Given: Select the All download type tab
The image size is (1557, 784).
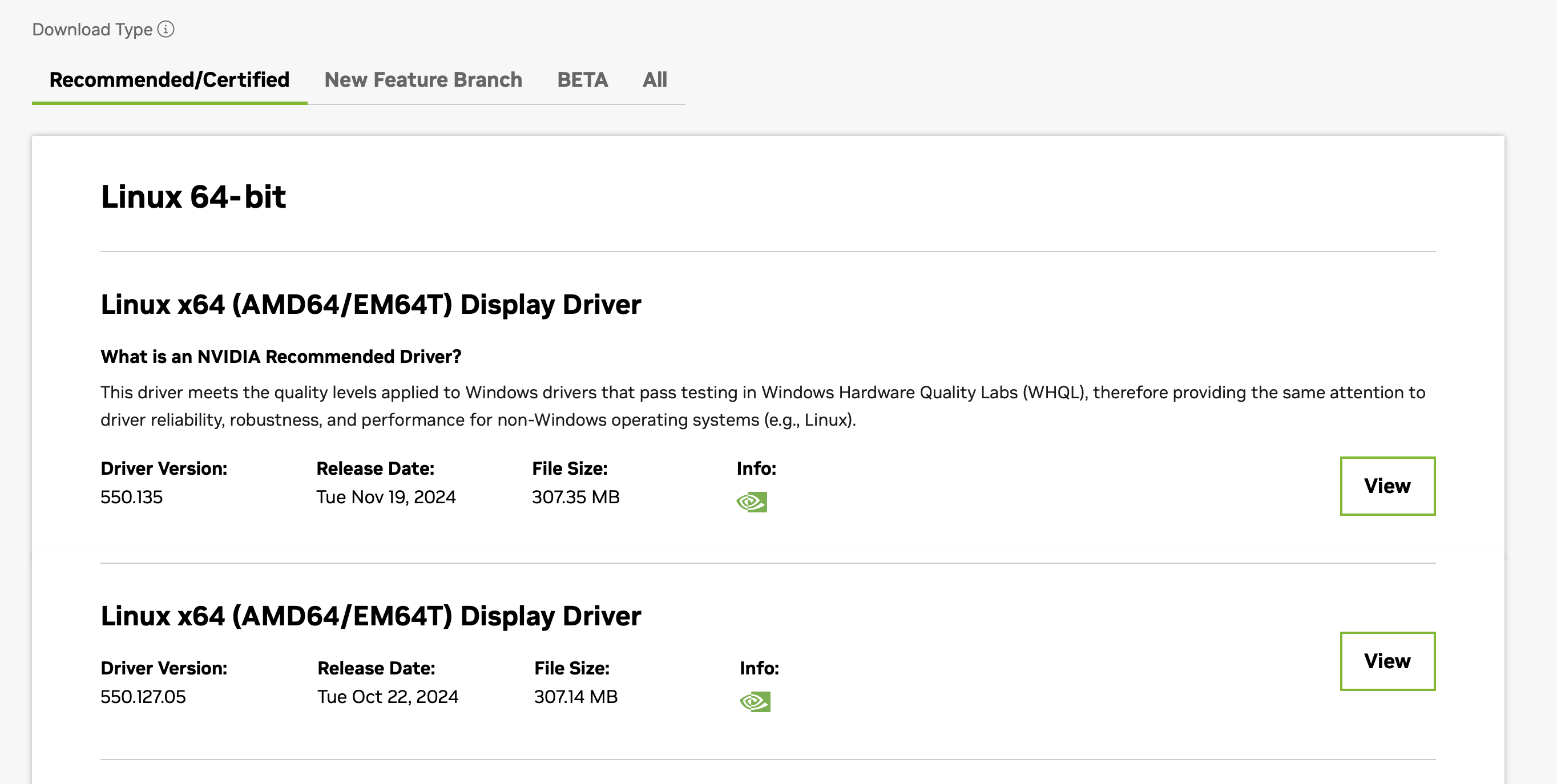Looking at the screenshot, I should 654,79.
